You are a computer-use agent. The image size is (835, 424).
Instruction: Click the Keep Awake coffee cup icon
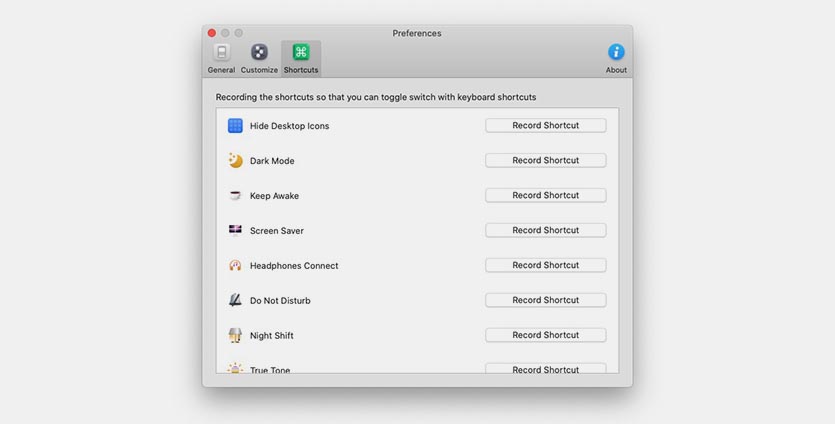235,196
